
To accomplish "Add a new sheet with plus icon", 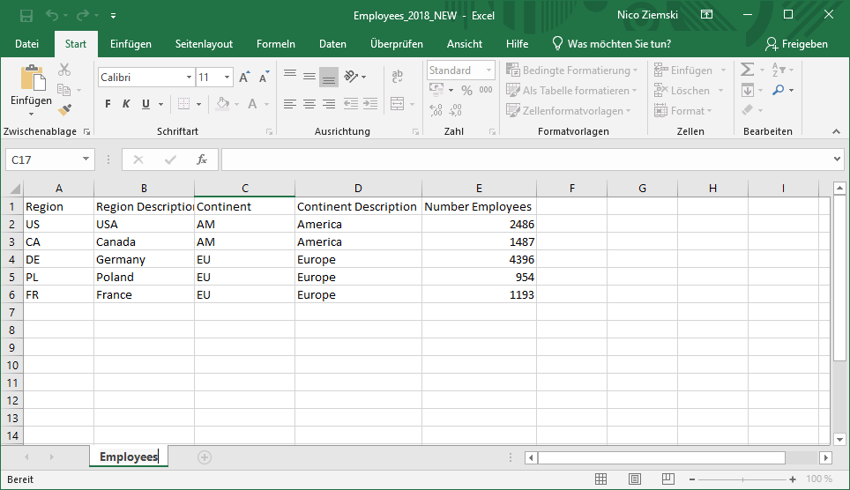I will pyautogui.click(x=204, y=457).
